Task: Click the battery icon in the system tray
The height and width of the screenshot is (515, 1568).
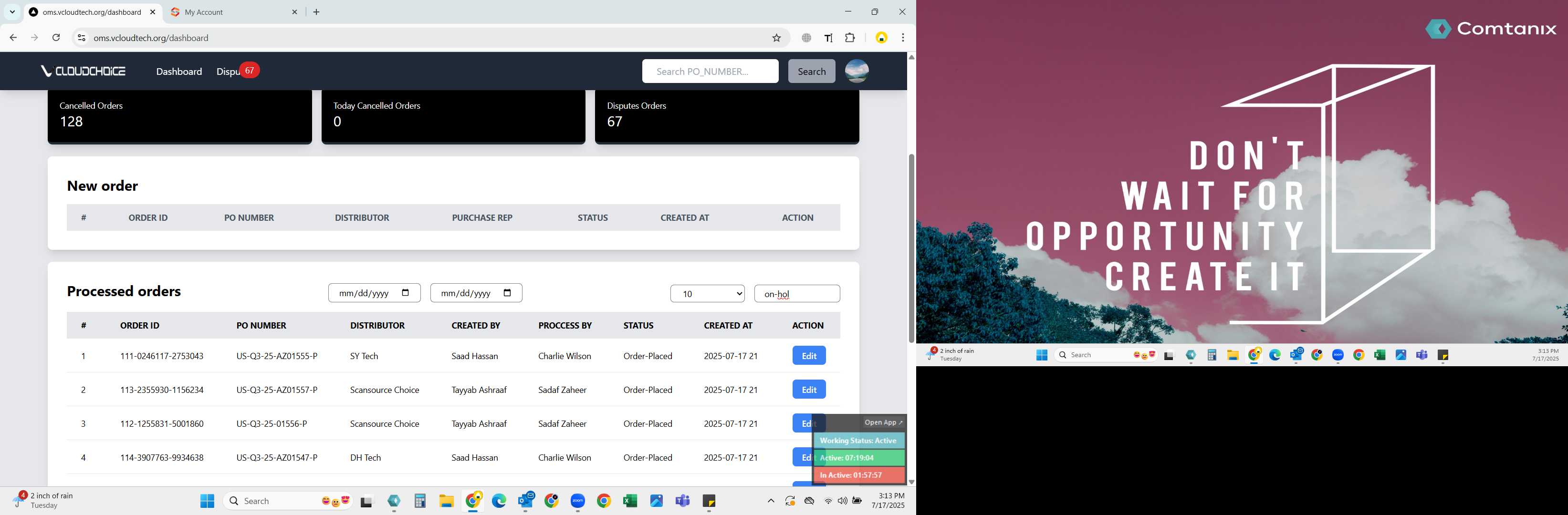Action: [857, 501]
